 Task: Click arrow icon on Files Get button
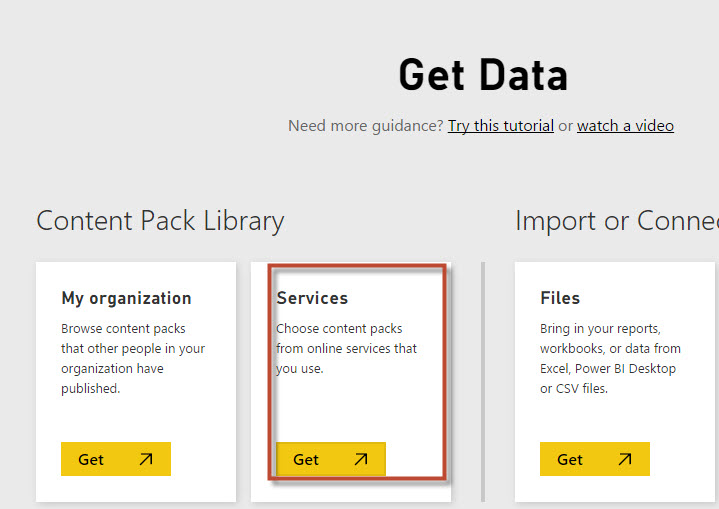625,460
